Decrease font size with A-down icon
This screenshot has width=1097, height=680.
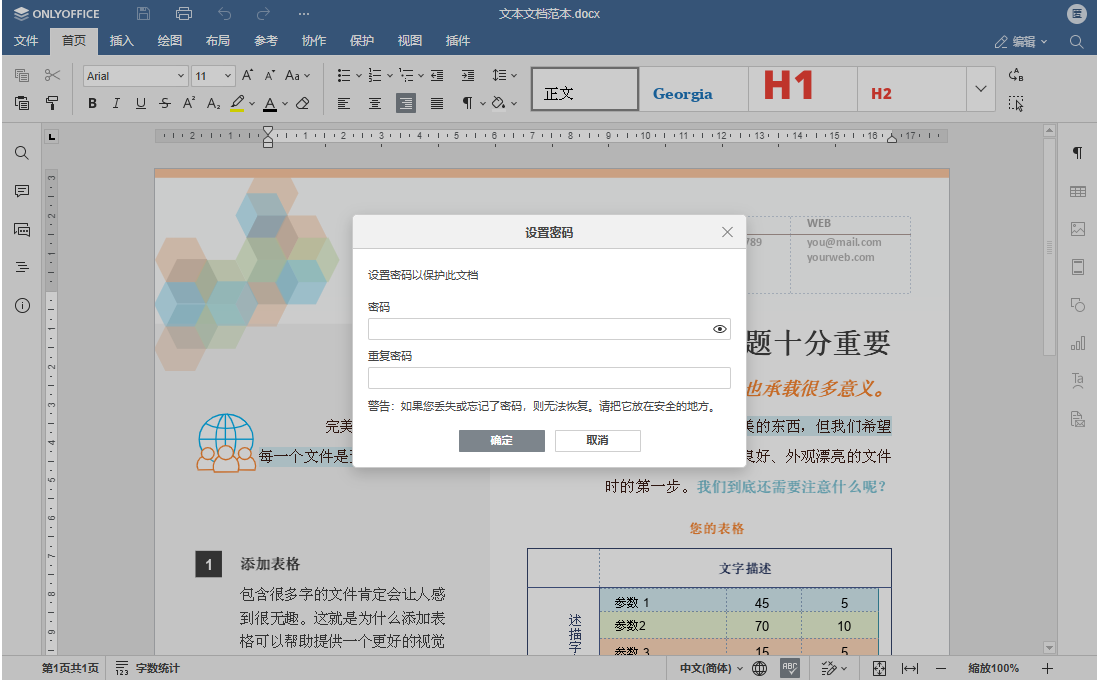point(269,75)
